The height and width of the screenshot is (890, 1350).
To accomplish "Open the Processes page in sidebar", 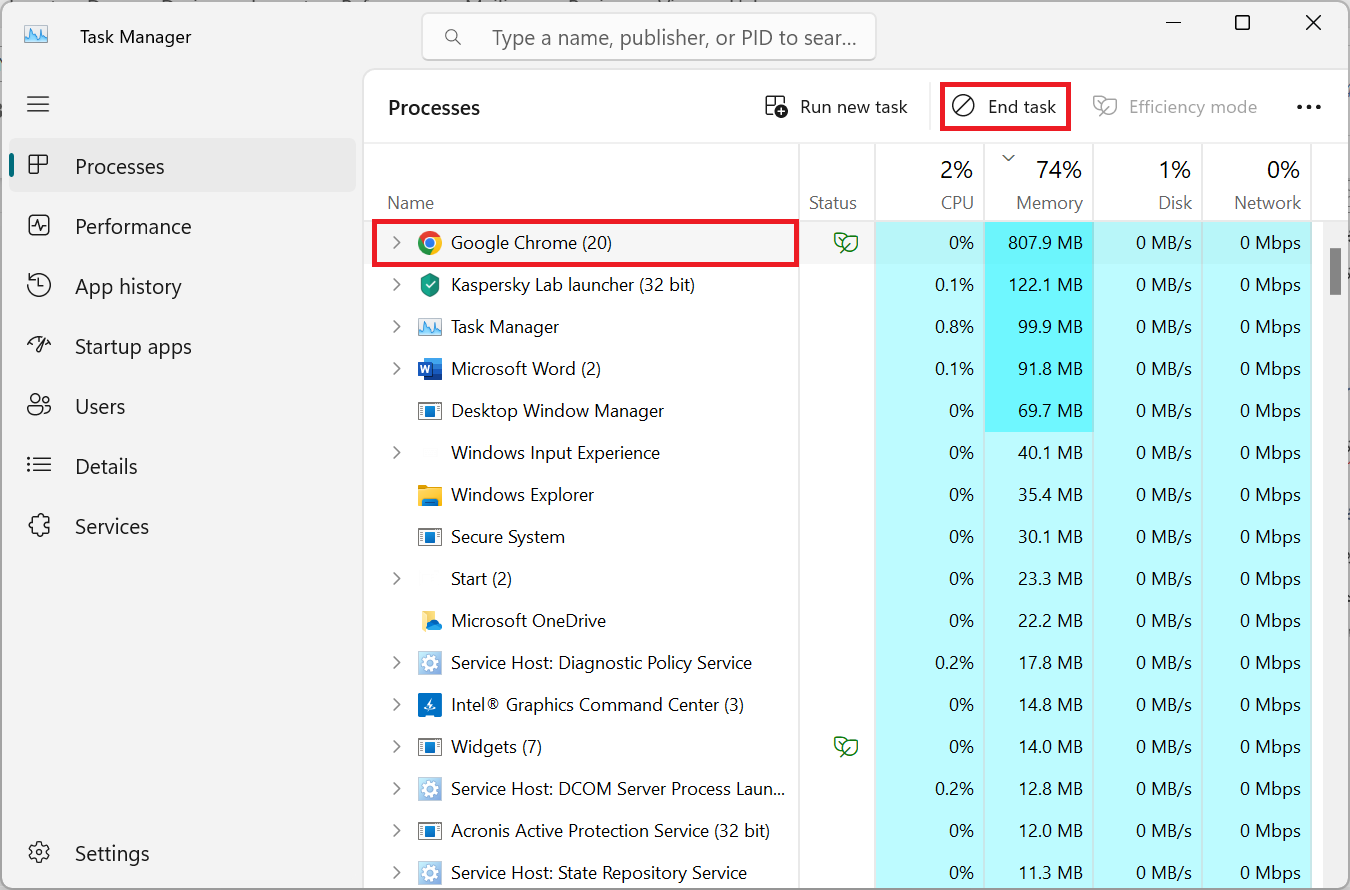I will pos(182,166).
